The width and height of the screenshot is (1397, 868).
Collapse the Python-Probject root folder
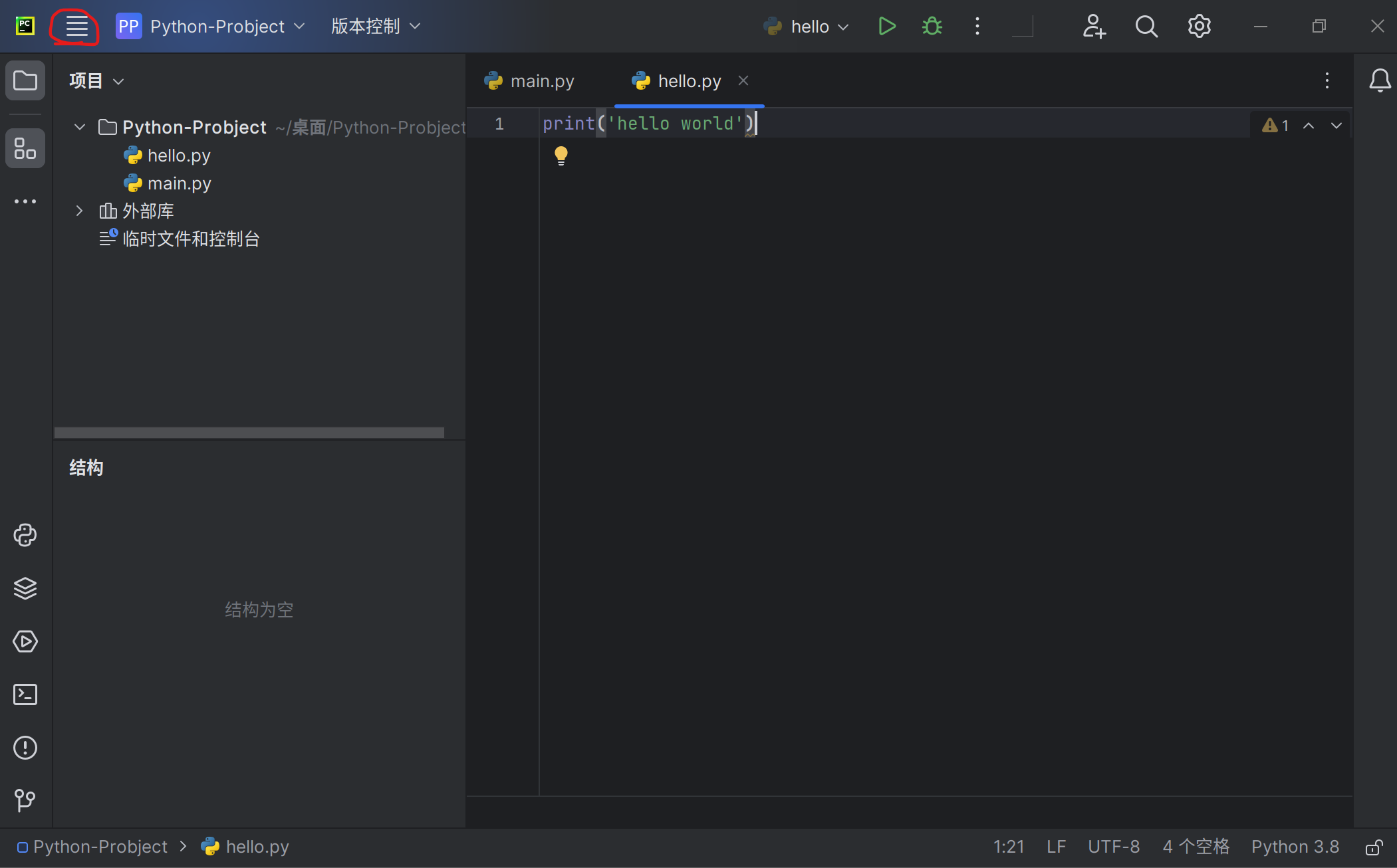point(80,127)
